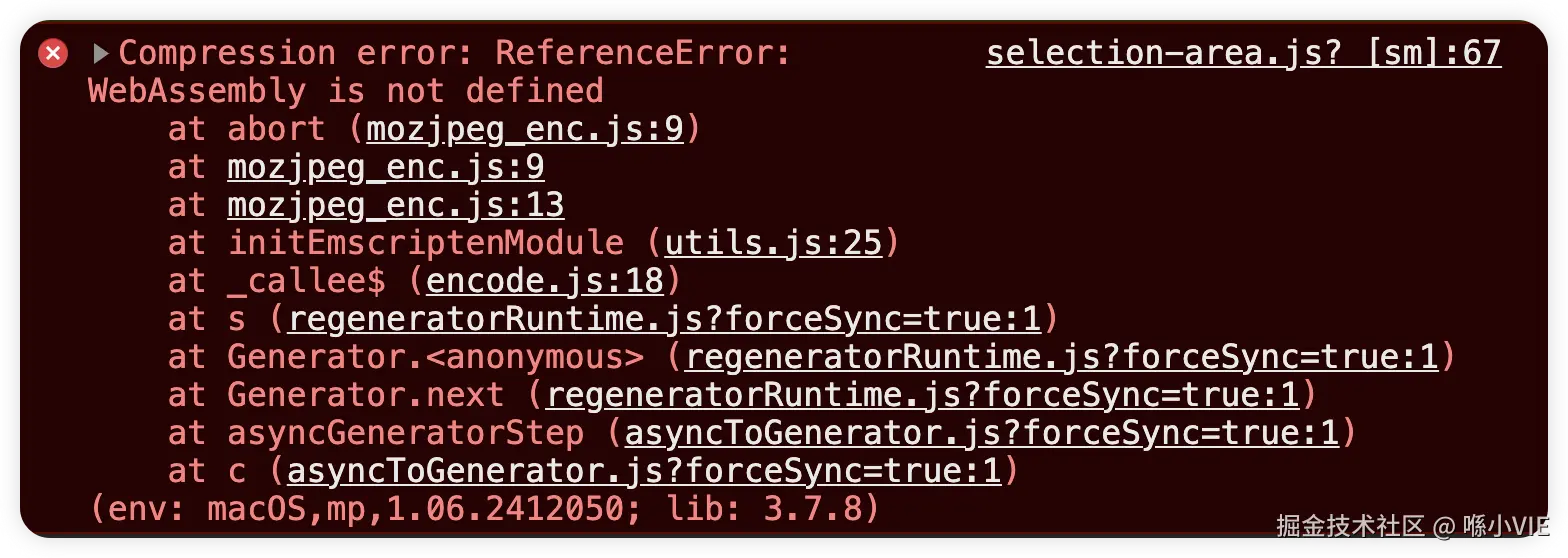Click the 掘金技术社区 watermark text
Viewport: 1568px width, 558px height.
(1350, 525)
